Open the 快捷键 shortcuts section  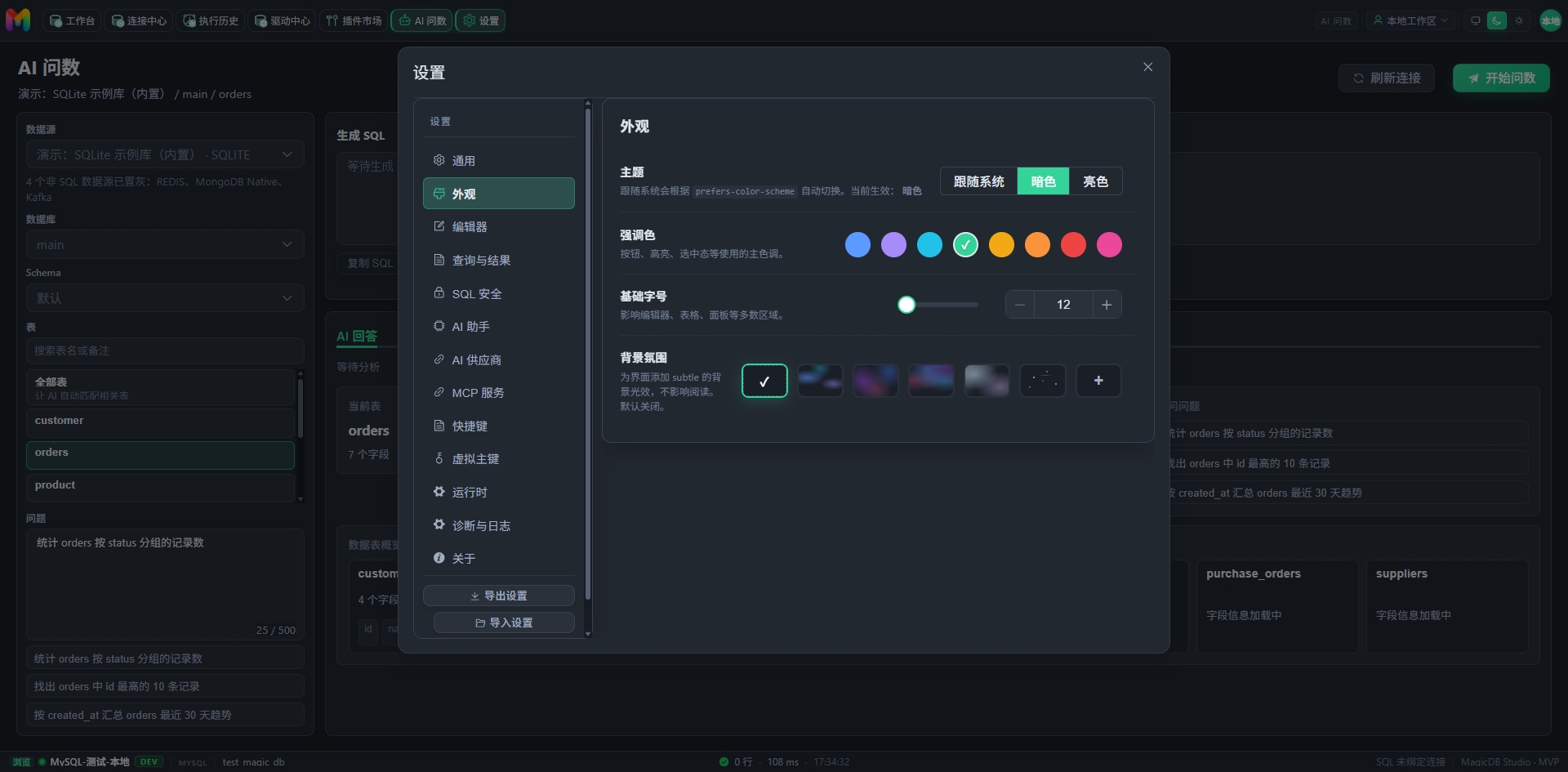pos(498,426)
